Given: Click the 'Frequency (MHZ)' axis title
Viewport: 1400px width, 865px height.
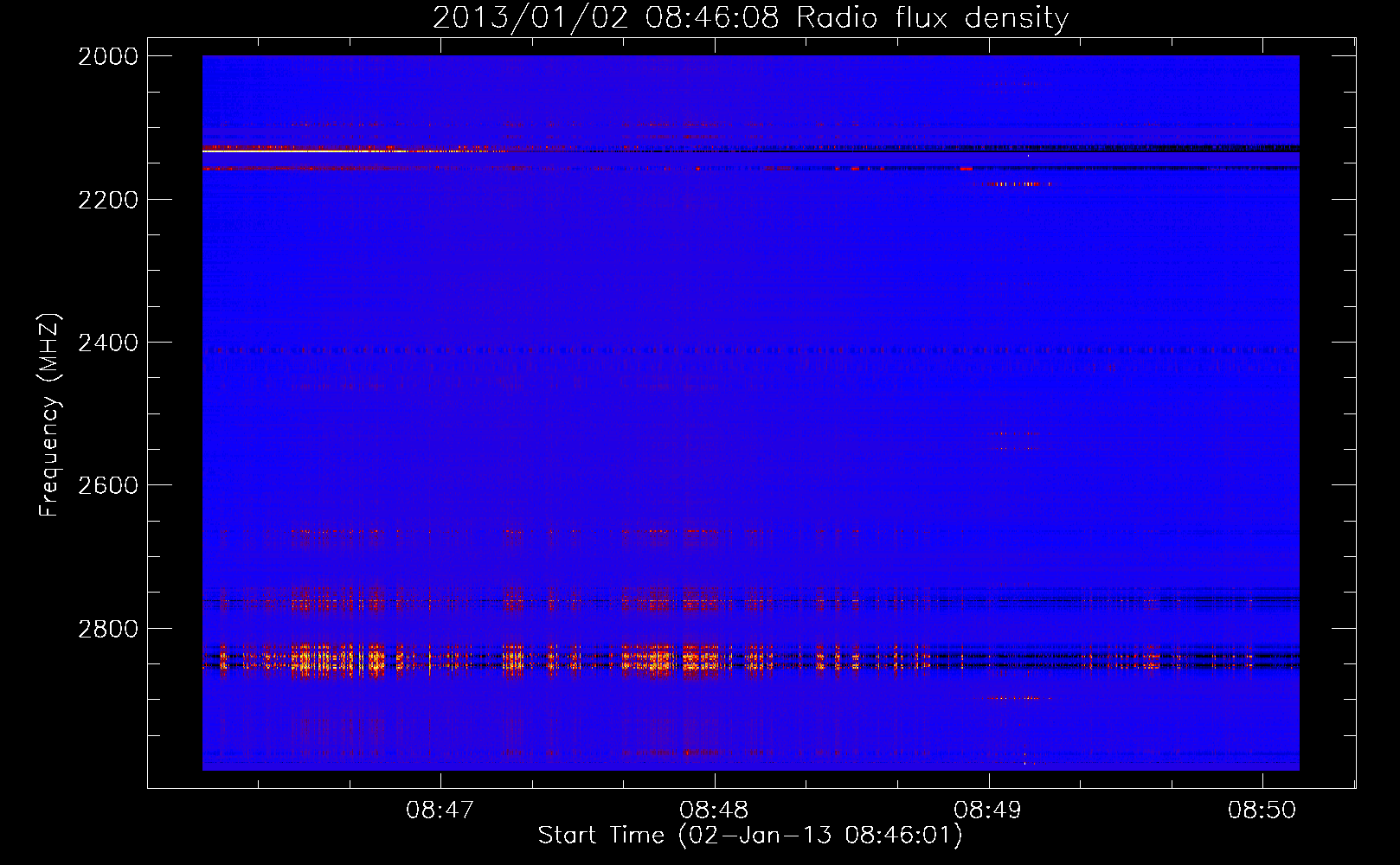Looking at the screenshot, I should 50,415.
